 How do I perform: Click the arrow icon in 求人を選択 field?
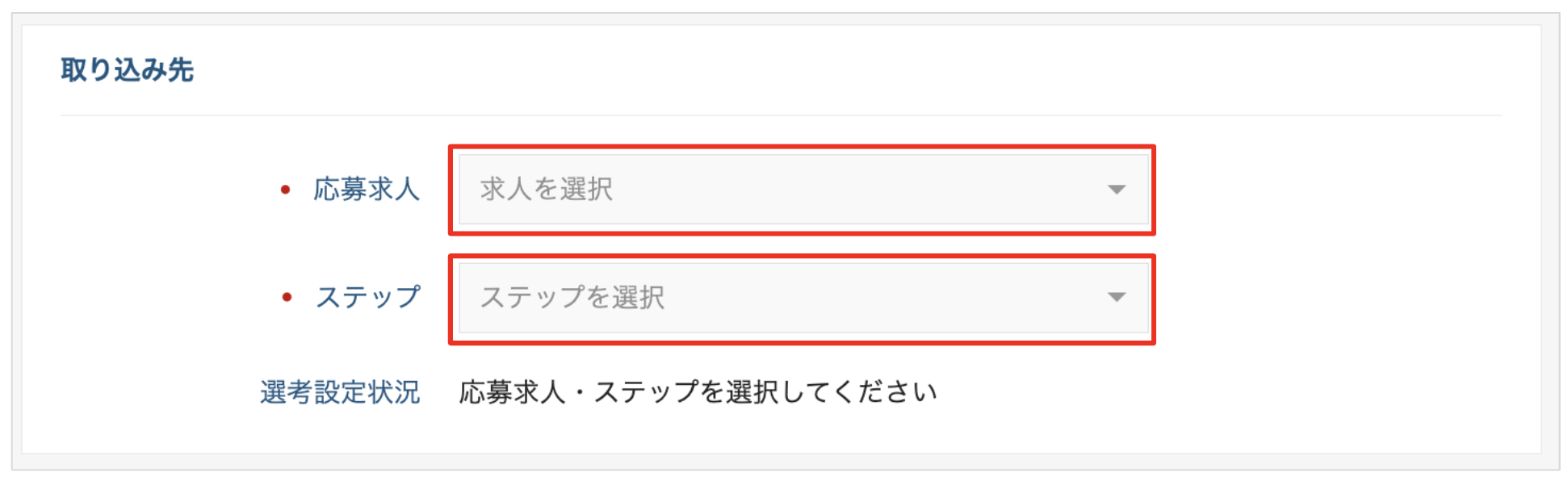(1116, 190)
